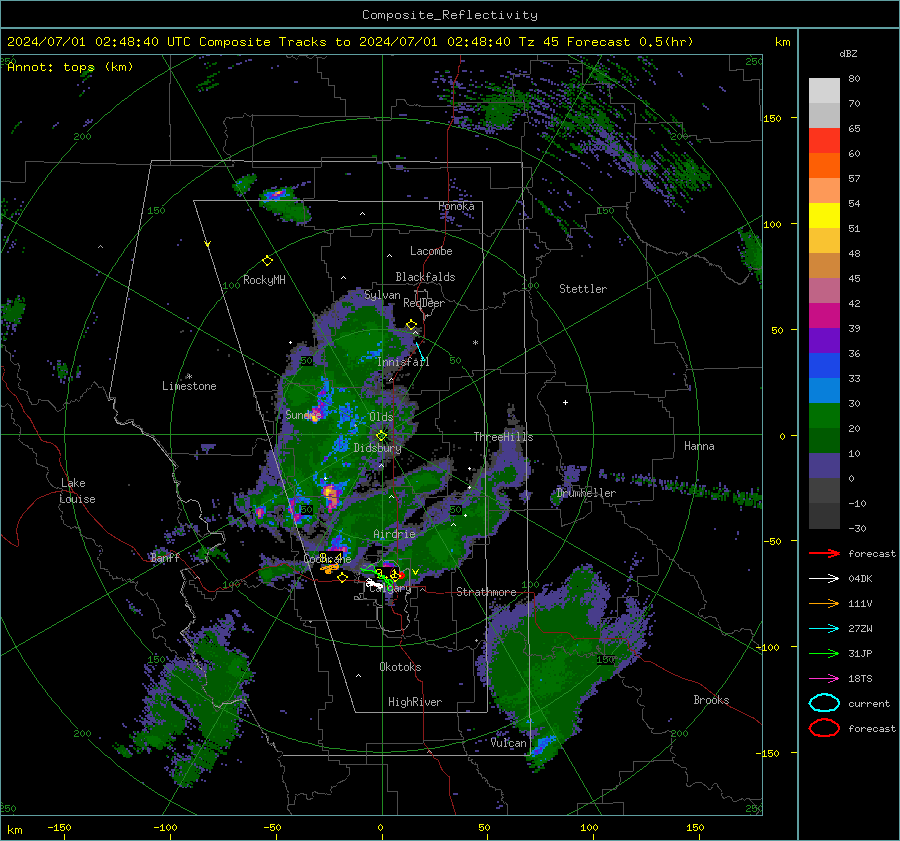Click the '31JP' legend text

pos(860,653)
